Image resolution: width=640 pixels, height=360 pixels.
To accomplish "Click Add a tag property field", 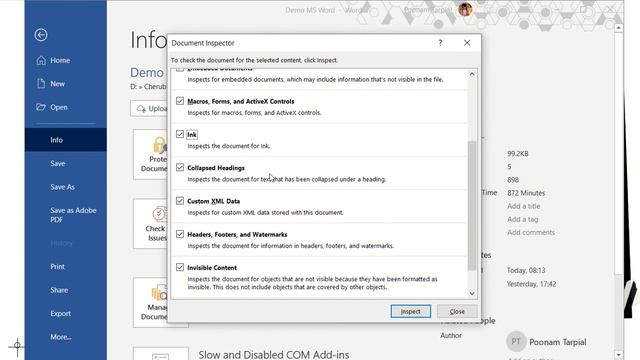I will tap(522, 219).
